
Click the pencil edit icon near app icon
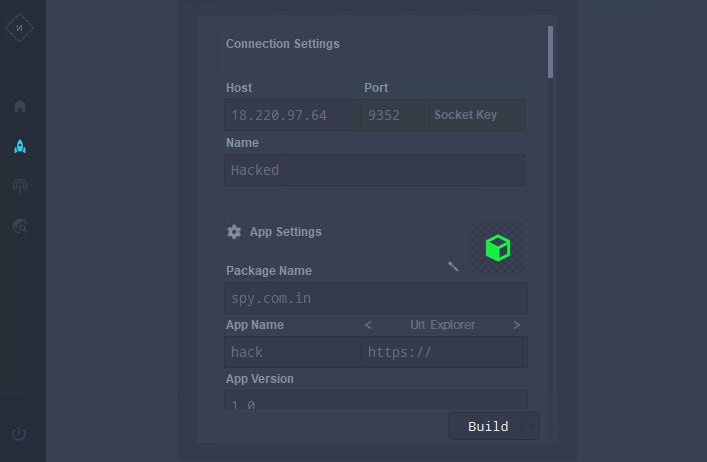[453, 266]
